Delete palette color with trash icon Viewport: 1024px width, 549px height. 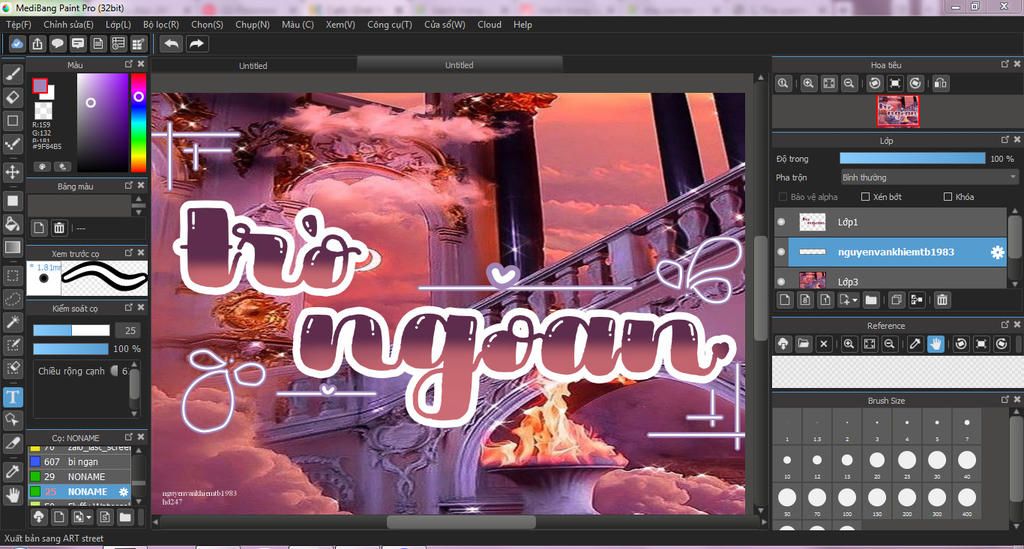[x=59, y=228]
